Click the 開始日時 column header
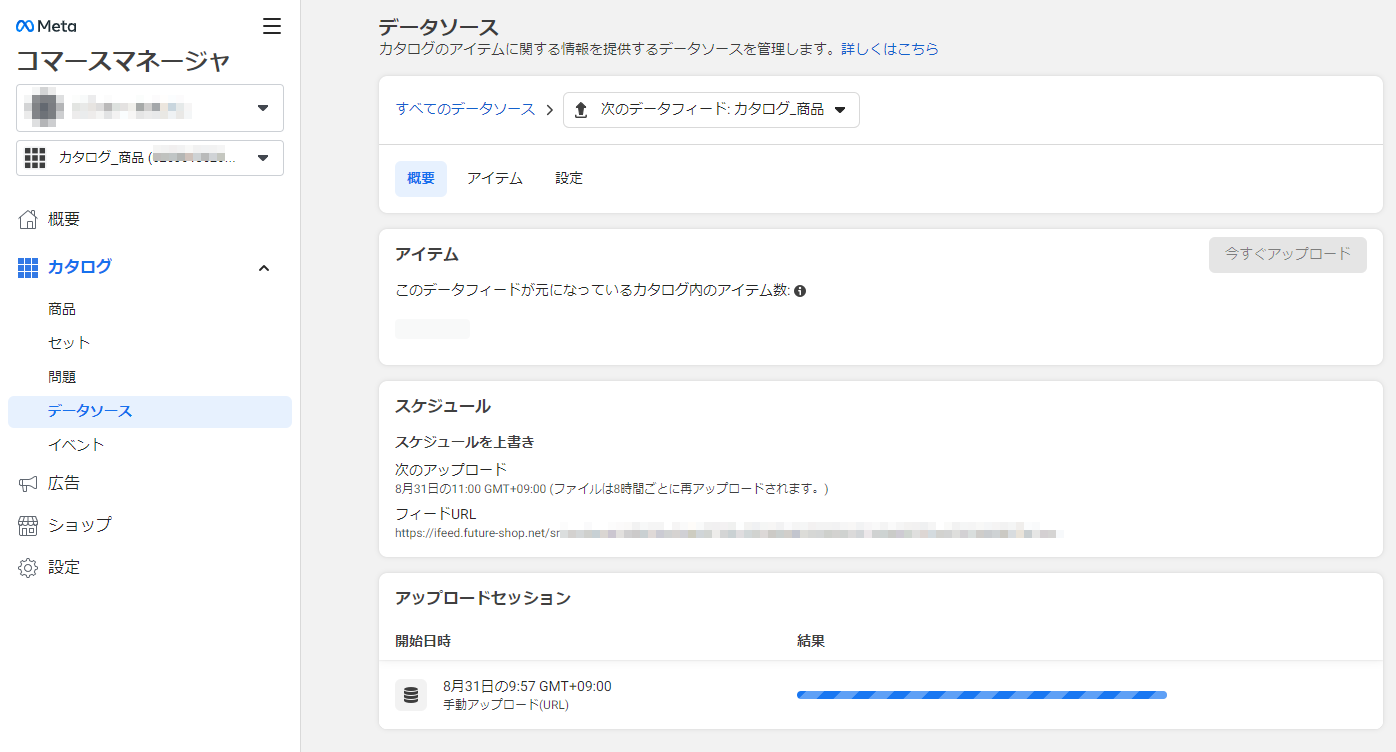Image resolution: width=1396 pixels, height=752 pixels. click(x=423, y=641)
